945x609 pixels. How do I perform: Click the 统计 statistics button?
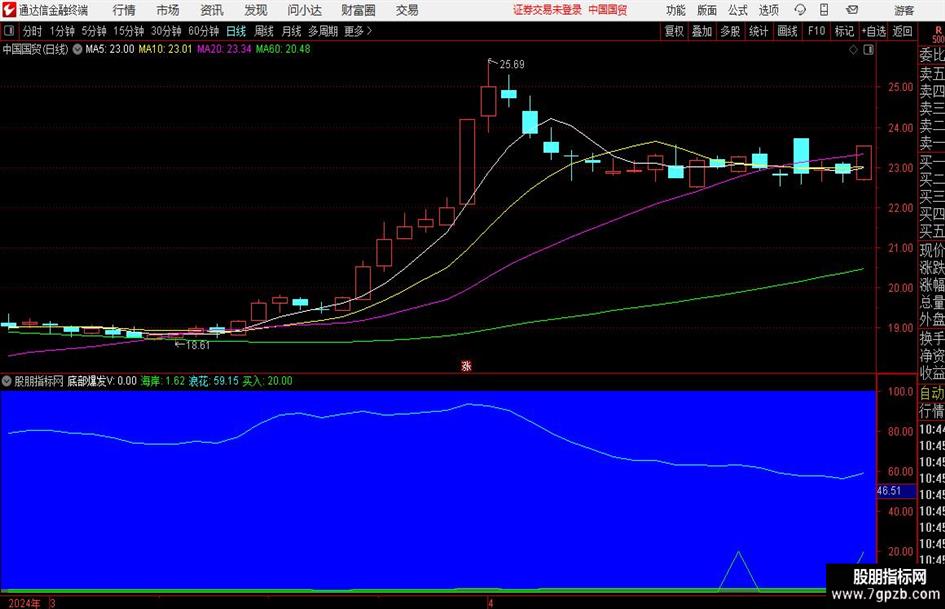point(758,31)
